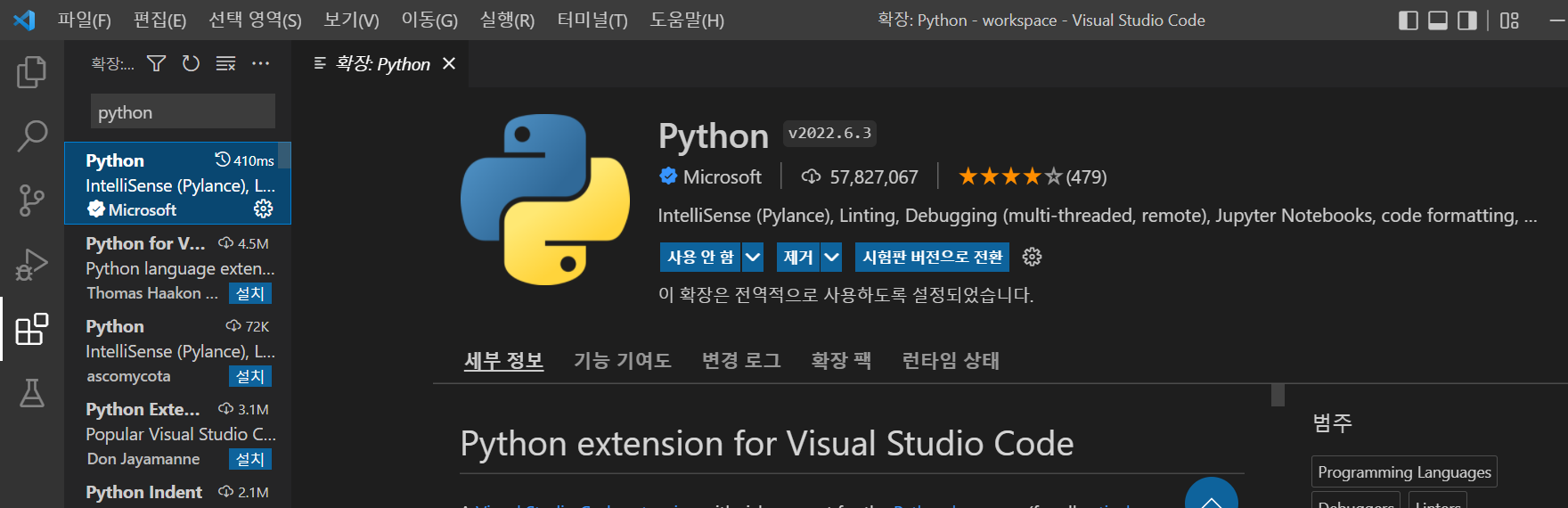Viewport: 1568px width, 508px height.
Task: Click the python extension search box
Action: coord(183,112)
